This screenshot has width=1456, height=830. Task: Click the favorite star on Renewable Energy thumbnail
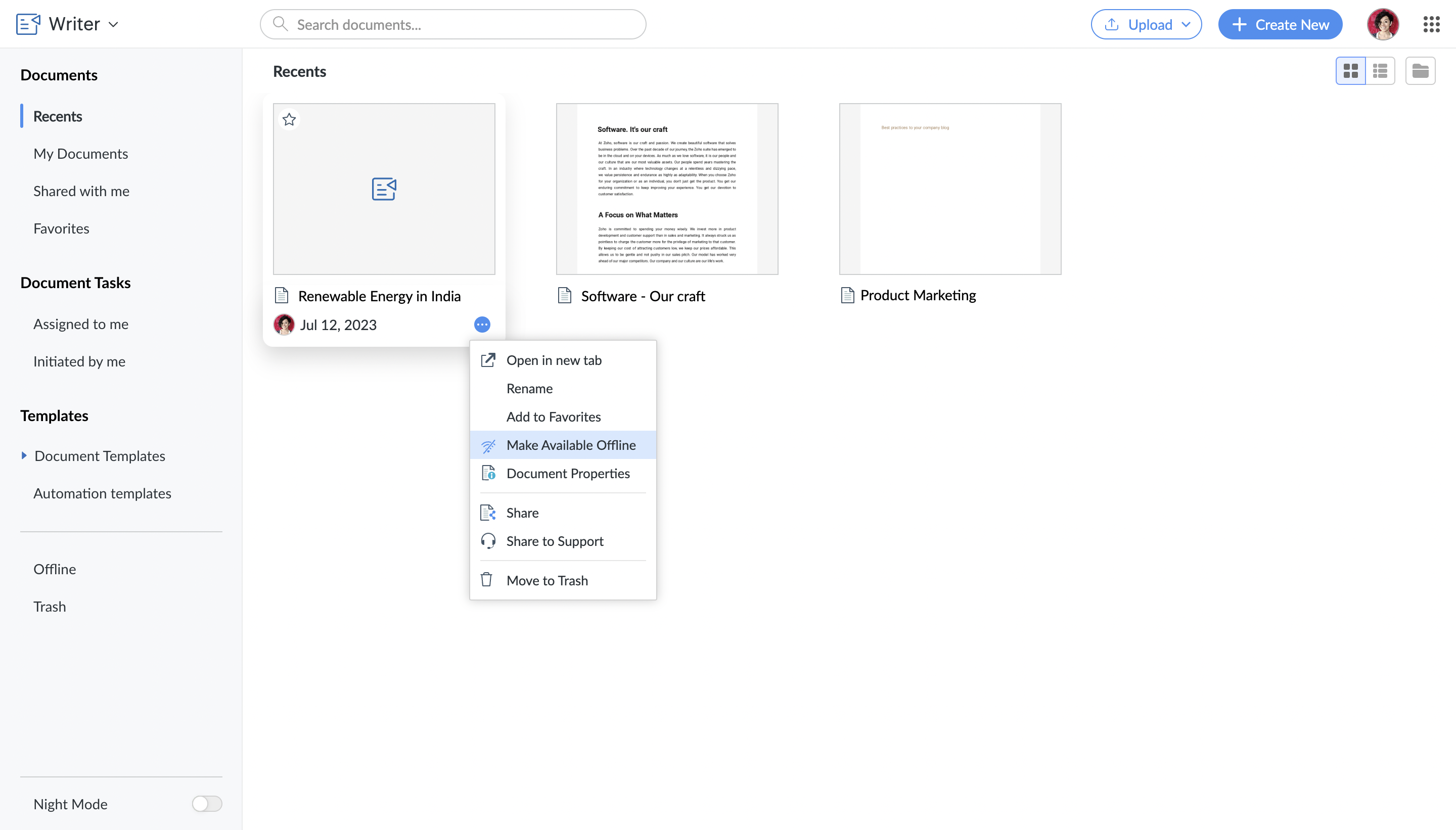click(x=289, y=120)
